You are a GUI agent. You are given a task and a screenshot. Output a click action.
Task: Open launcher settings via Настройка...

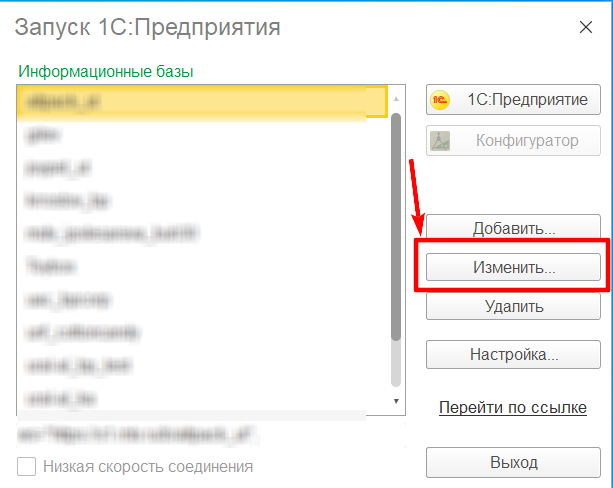[513, 354]
